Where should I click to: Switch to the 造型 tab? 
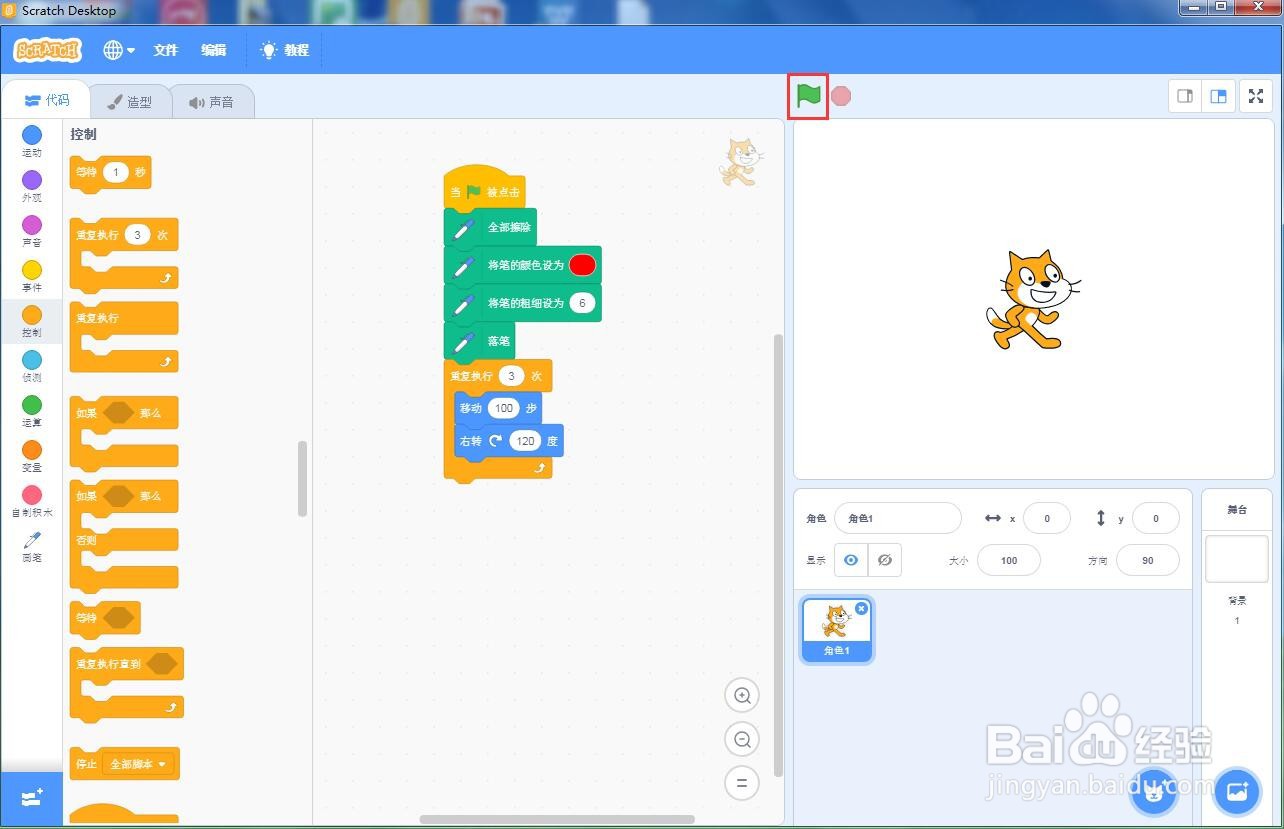coord(131,100)
